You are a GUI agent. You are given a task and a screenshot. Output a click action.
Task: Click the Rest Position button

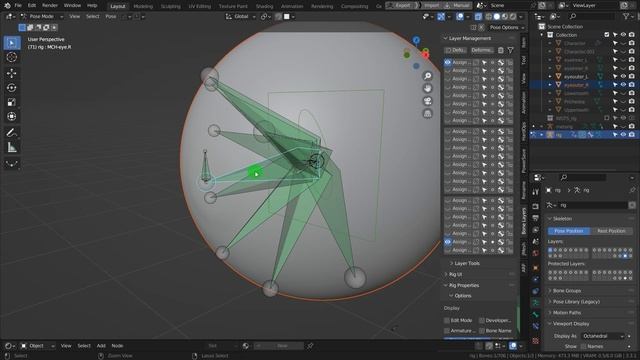611,231
